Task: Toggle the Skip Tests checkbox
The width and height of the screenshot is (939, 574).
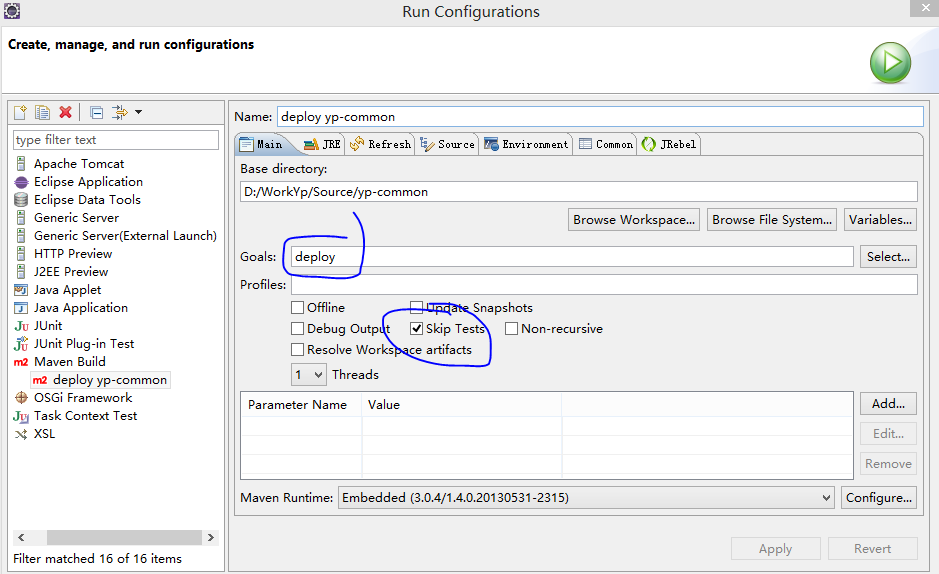Action: tap(417, 329)
